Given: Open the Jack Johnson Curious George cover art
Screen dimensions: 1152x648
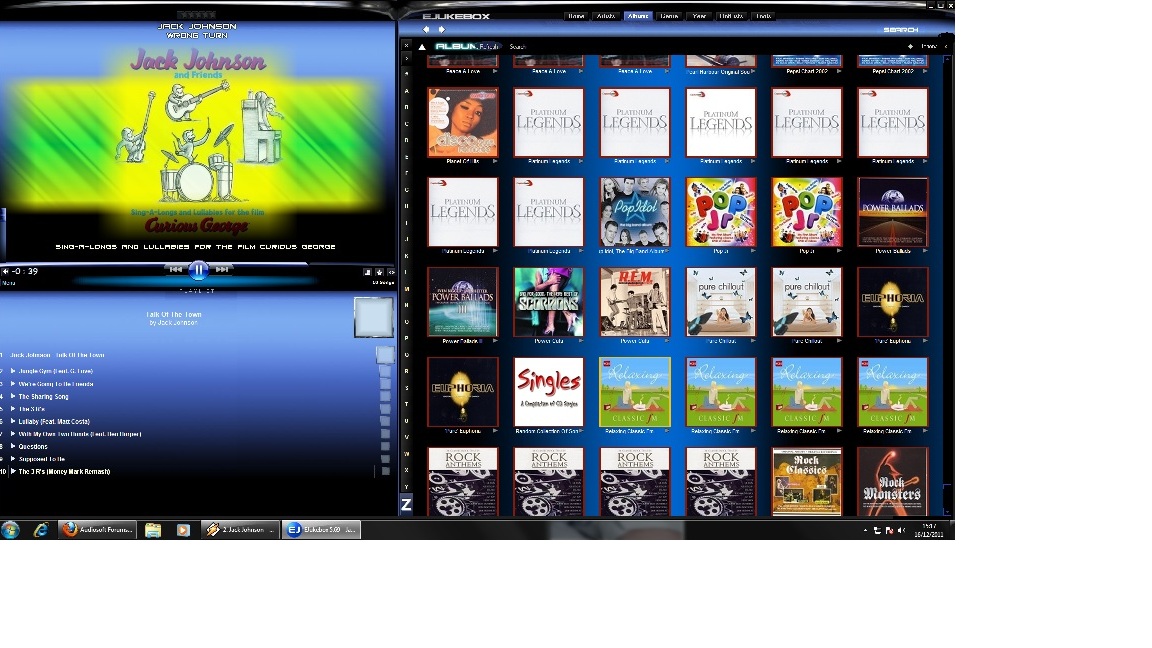Looking at the screenshot, I should click(x=198, y=140).
